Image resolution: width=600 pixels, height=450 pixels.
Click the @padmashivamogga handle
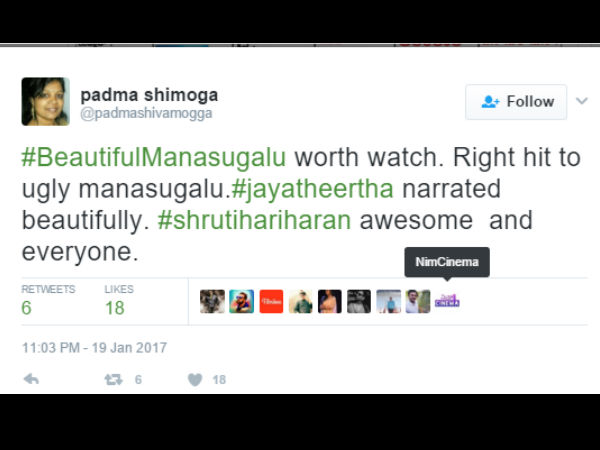tap(146, 114)
